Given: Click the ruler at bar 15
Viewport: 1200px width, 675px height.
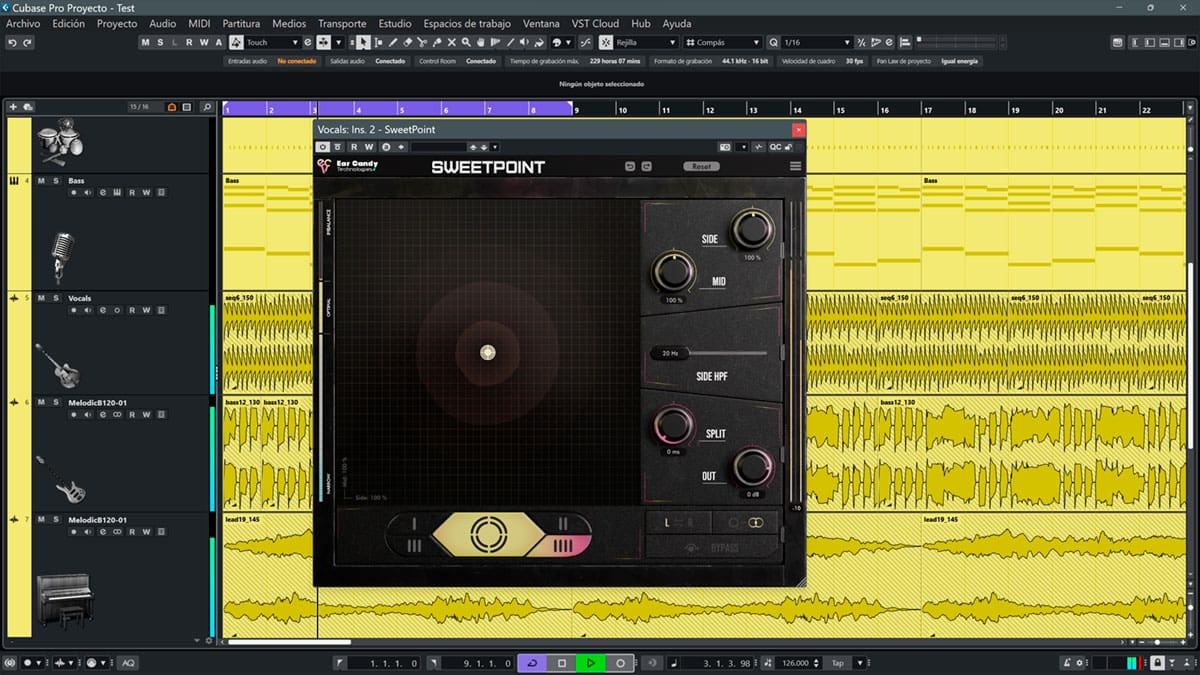Looking at the screenshot, I should [840, 110].
